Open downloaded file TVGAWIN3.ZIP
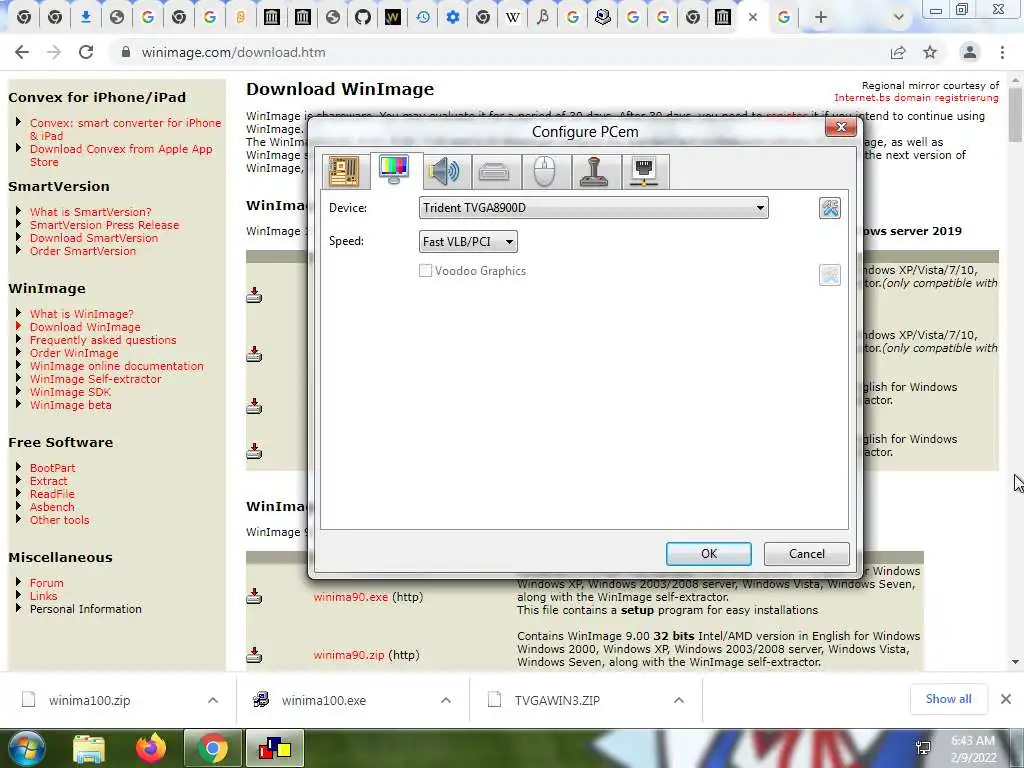 click(x=556, y=700)
